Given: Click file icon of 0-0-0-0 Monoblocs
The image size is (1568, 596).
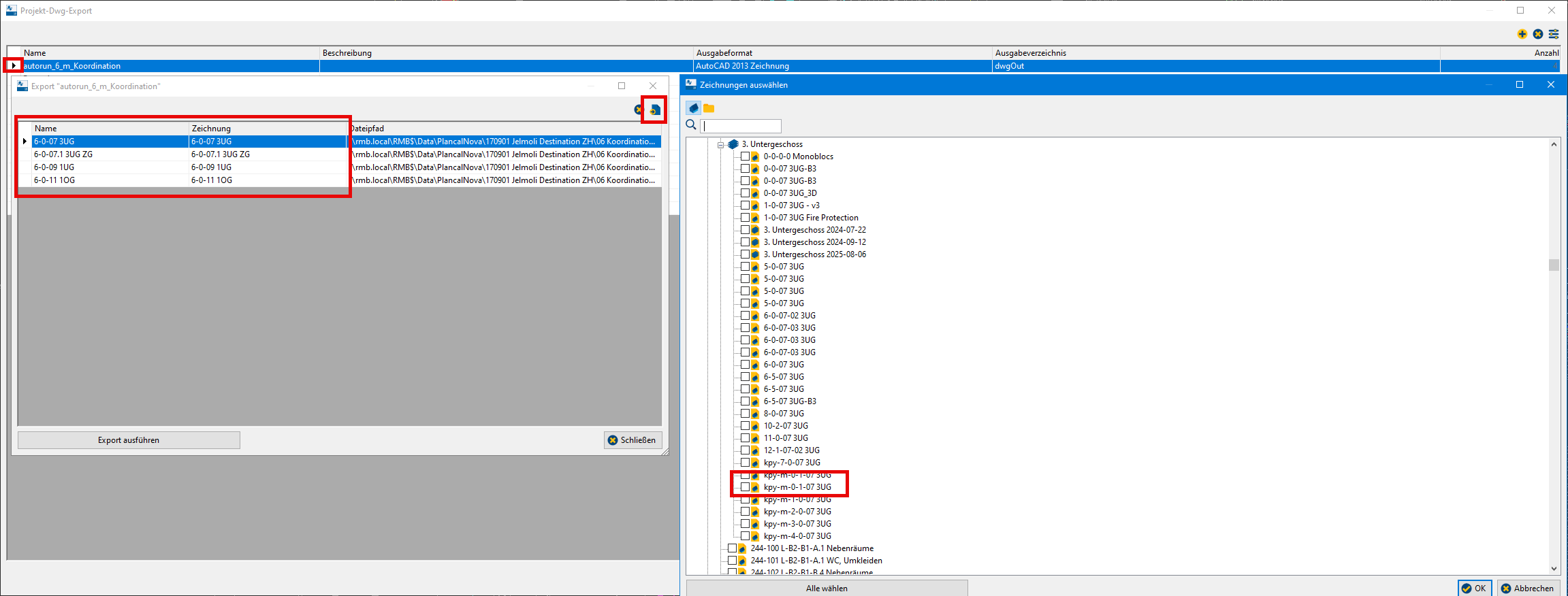Looking at the screenshot, I should (755, 156).
